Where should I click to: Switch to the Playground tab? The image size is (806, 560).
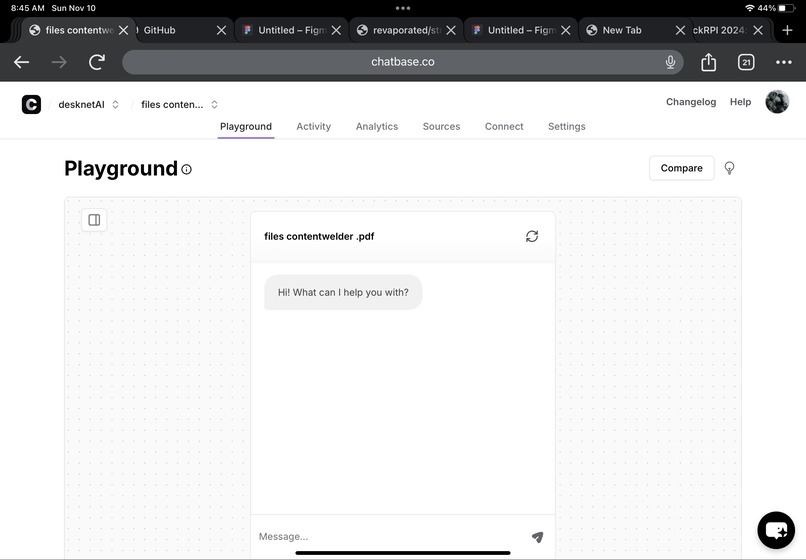tap(246, 127)
